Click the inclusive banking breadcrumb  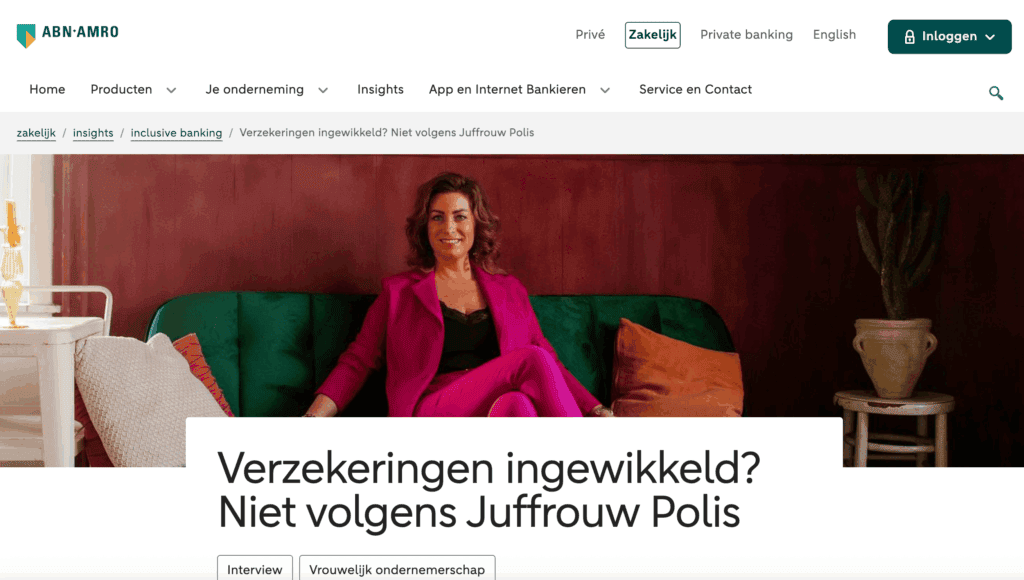click(176, 133)
